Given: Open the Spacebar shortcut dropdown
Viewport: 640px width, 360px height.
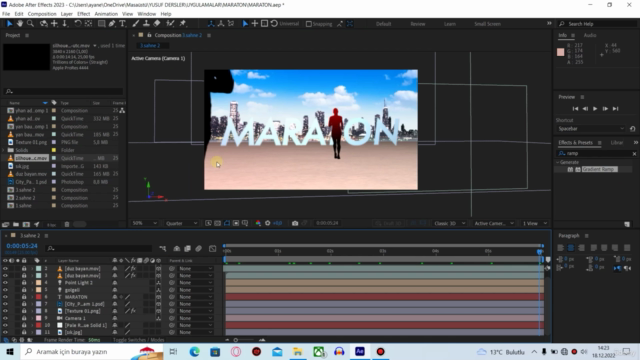Looking at the screenshot, I should (591, 129).
